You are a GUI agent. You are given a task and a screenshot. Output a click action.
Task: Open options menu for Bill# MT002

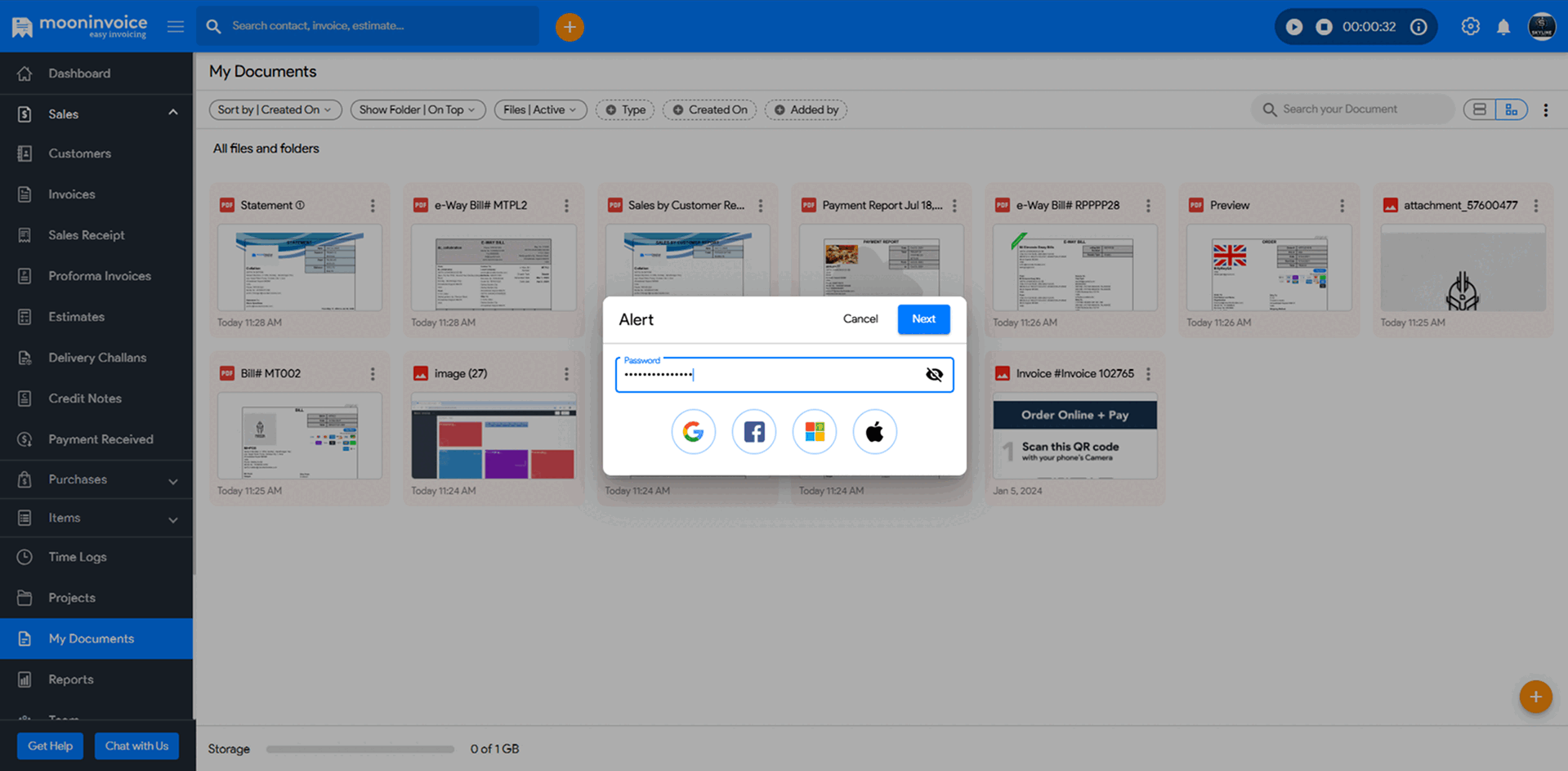point(373,374)
